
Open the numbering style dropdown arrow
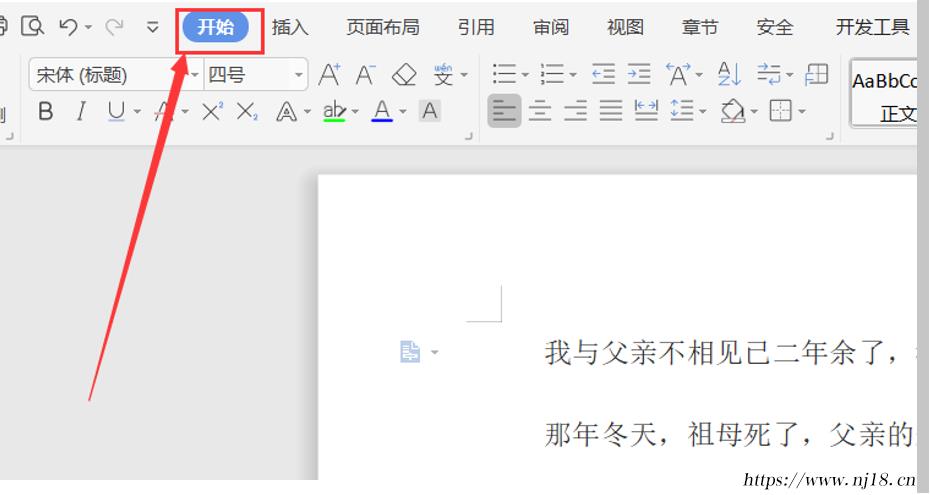pyautogui.click(x=572, y=75)
